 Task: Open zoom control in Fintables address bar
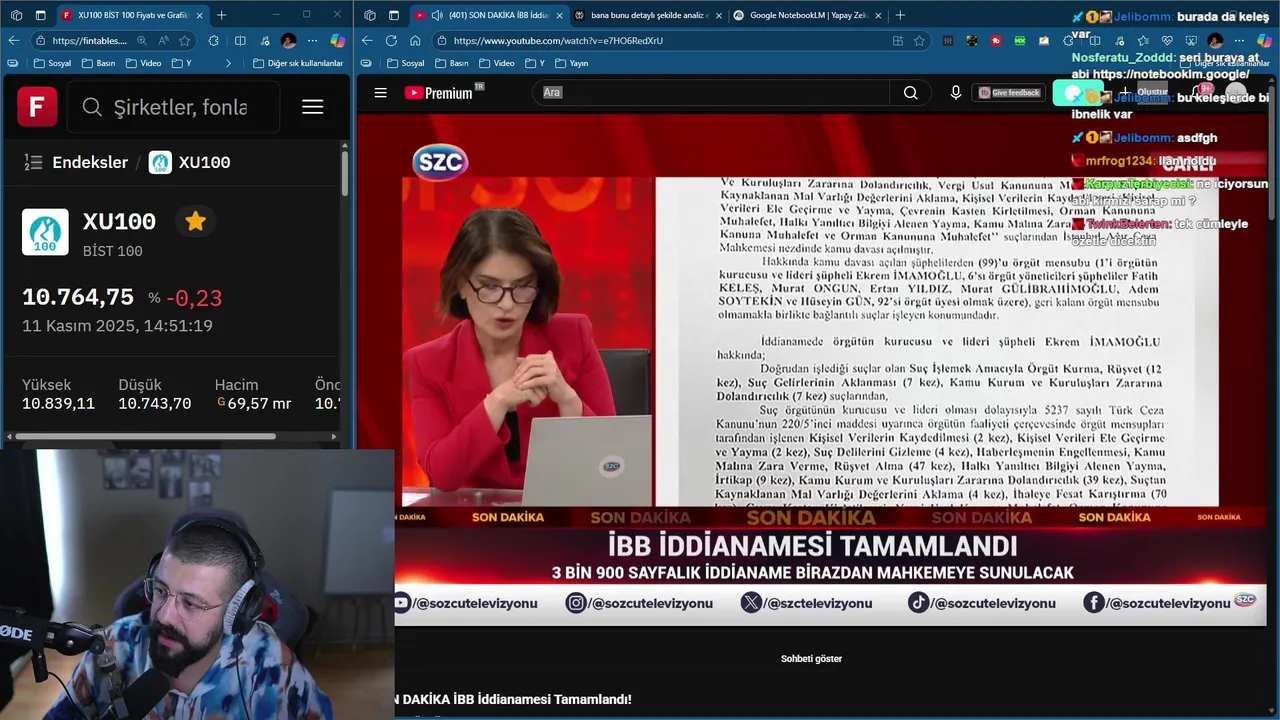(x=141, y=41)
